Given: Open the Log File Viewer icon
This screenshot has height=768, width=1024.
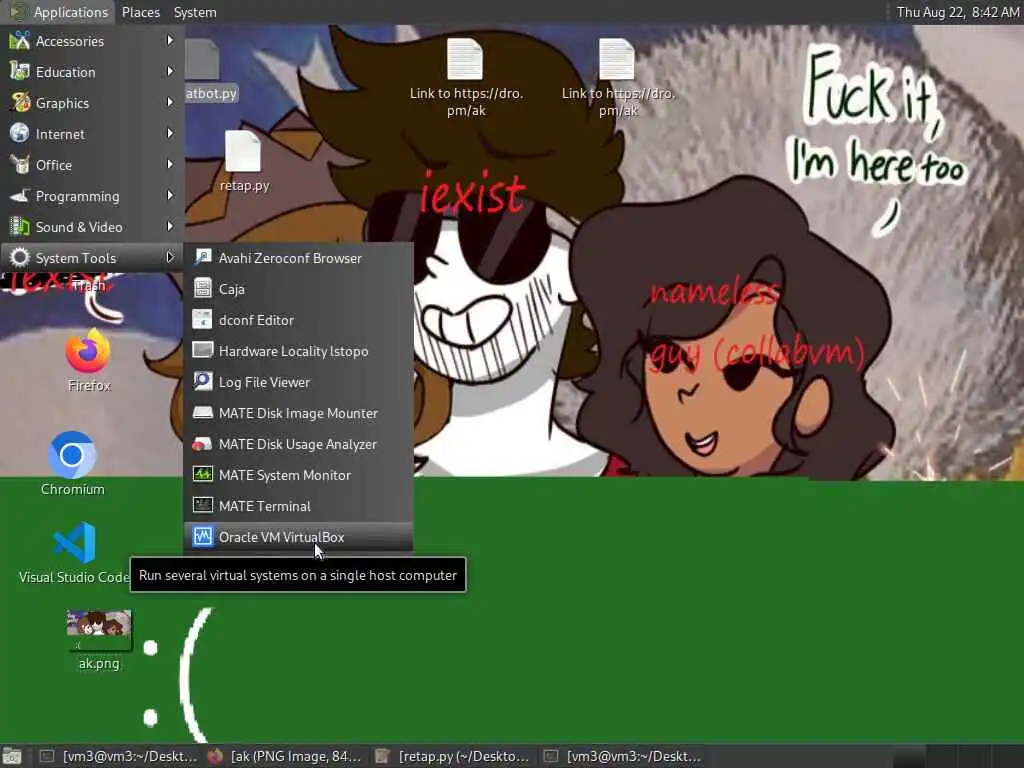Looking at the screenshot, I should (202, 381).
